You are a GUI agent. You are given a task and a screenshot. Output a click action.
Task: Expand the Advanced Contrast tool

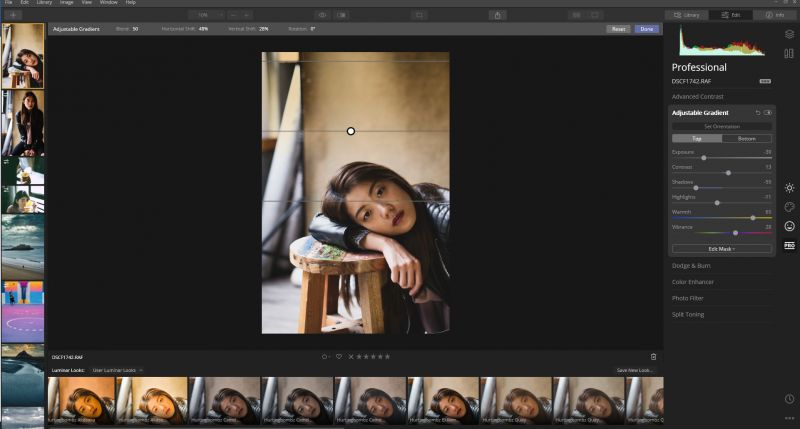click(x=697, y=96)
